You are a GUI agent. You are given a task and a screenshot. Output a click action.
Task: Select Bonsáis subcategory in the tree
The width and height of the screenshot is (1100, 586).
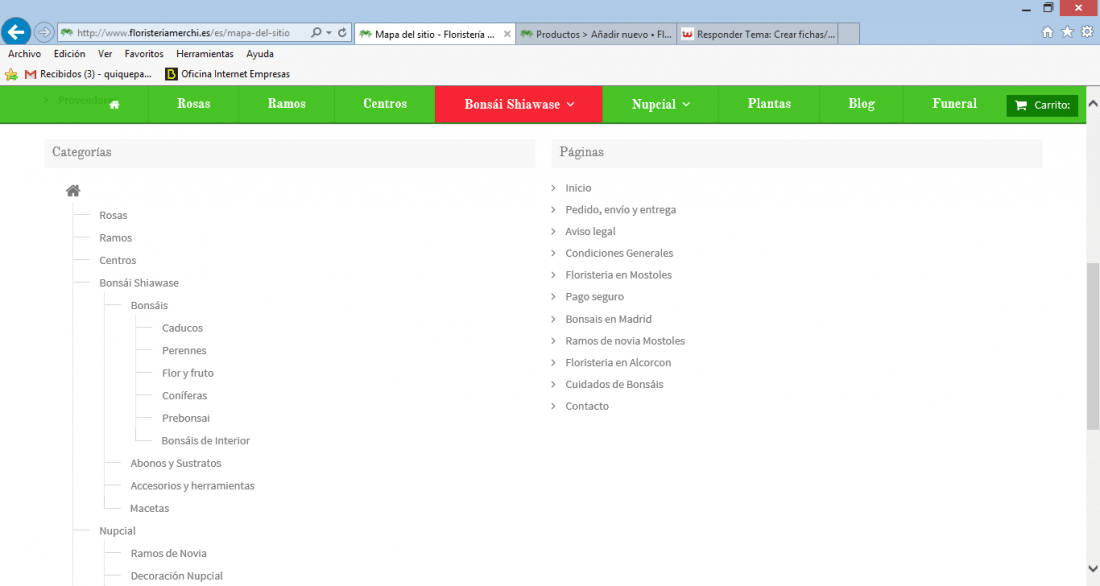pyautogui.click(x=149, y=305)
